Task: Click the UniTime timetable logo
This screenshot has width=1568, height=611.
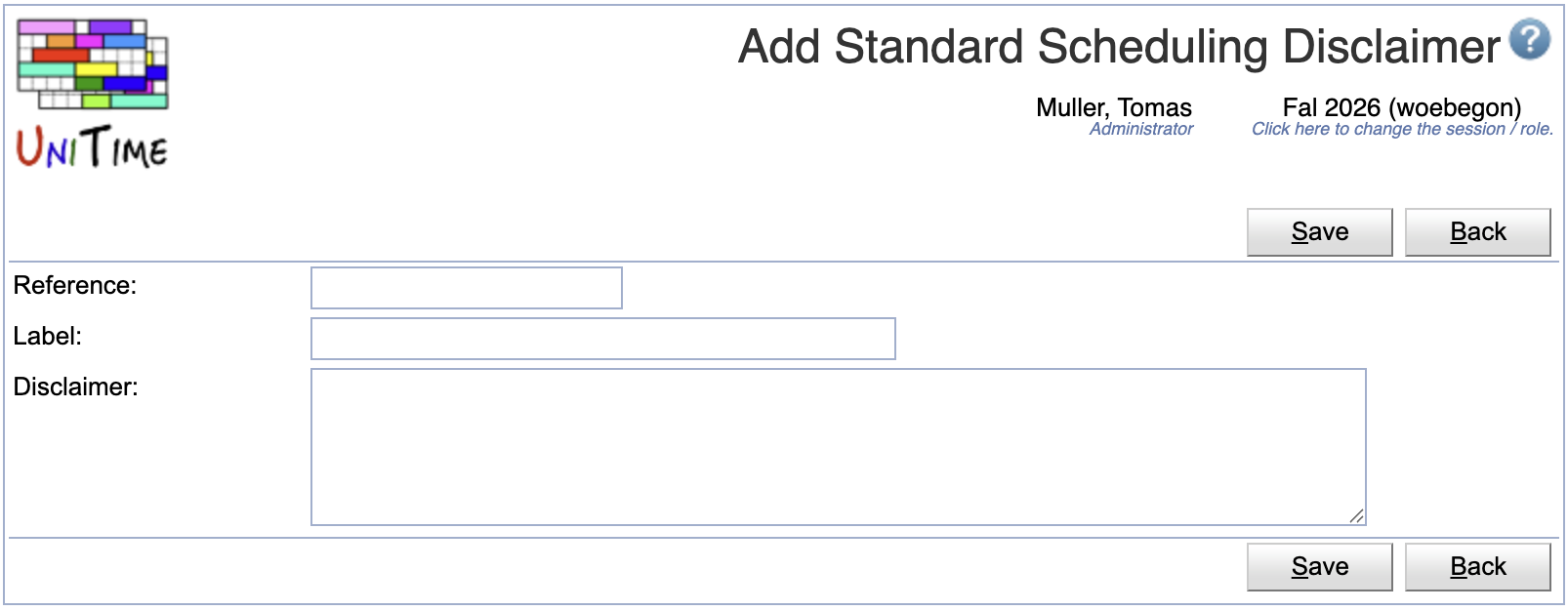Action: 91,88
